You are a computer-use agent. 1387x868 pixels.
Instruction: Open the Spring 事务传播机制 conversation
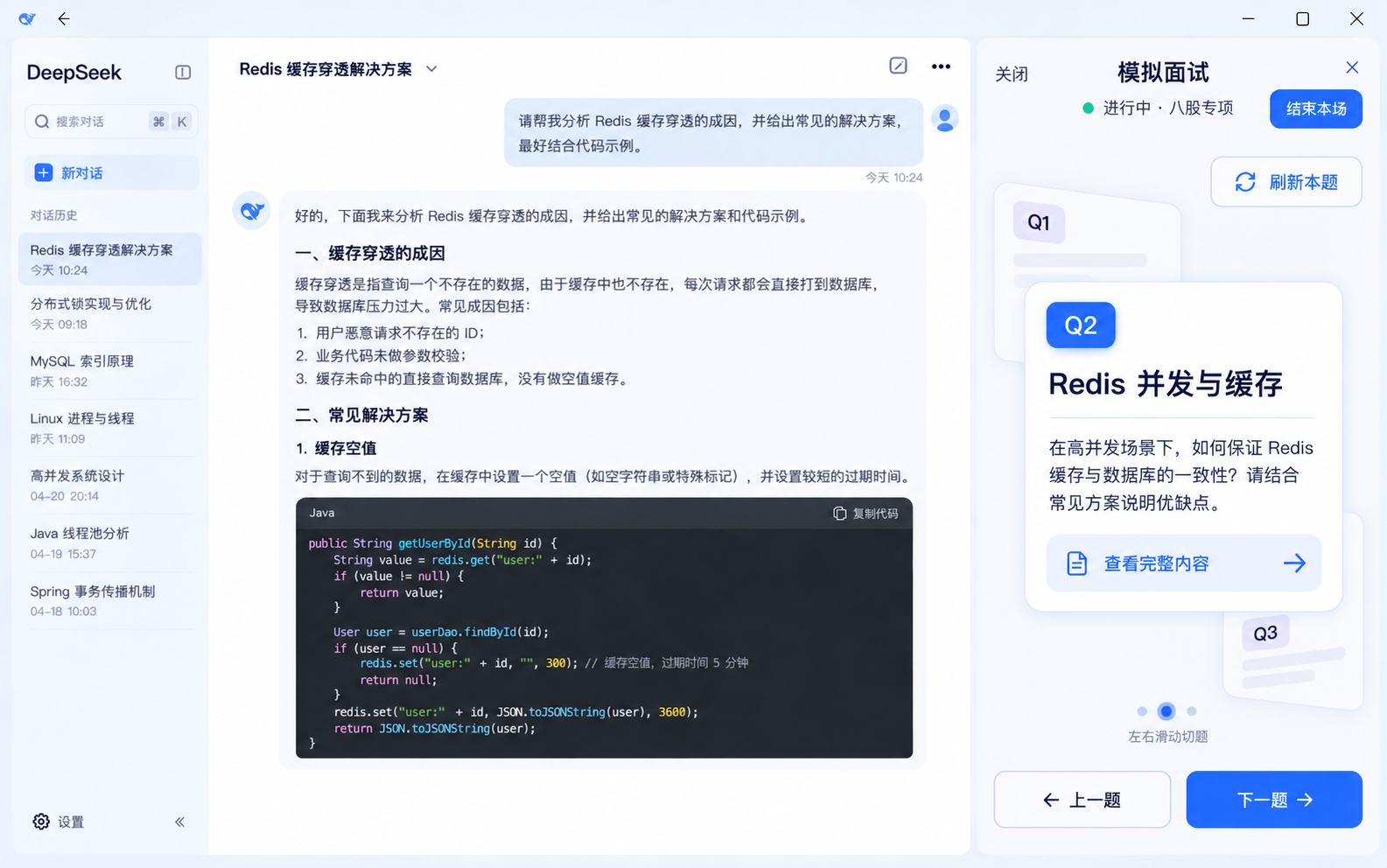coord(110,600)
